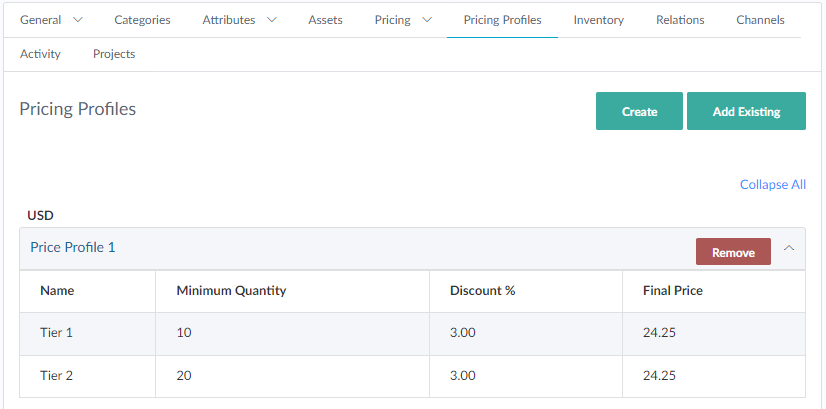Click the Collapse All link
The width and height of the screenshot is (826, 409).
pyautogui.click(x=772, y=185)
